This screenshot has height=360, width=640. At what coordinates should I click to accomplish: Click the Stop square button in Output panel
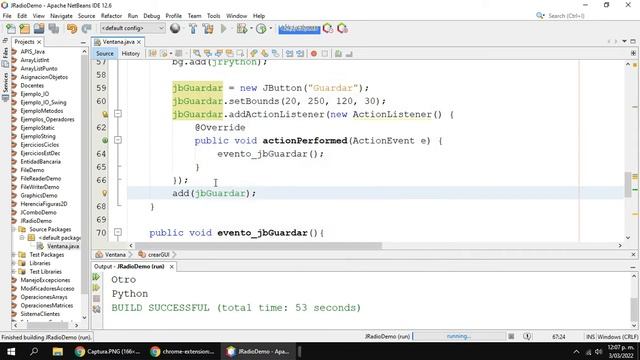click(x=96, y=299)
